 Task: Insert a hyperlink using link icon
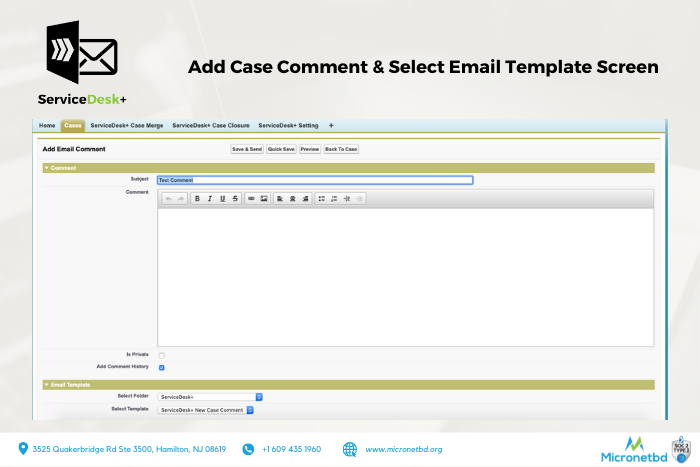click(x=252, y=198)
